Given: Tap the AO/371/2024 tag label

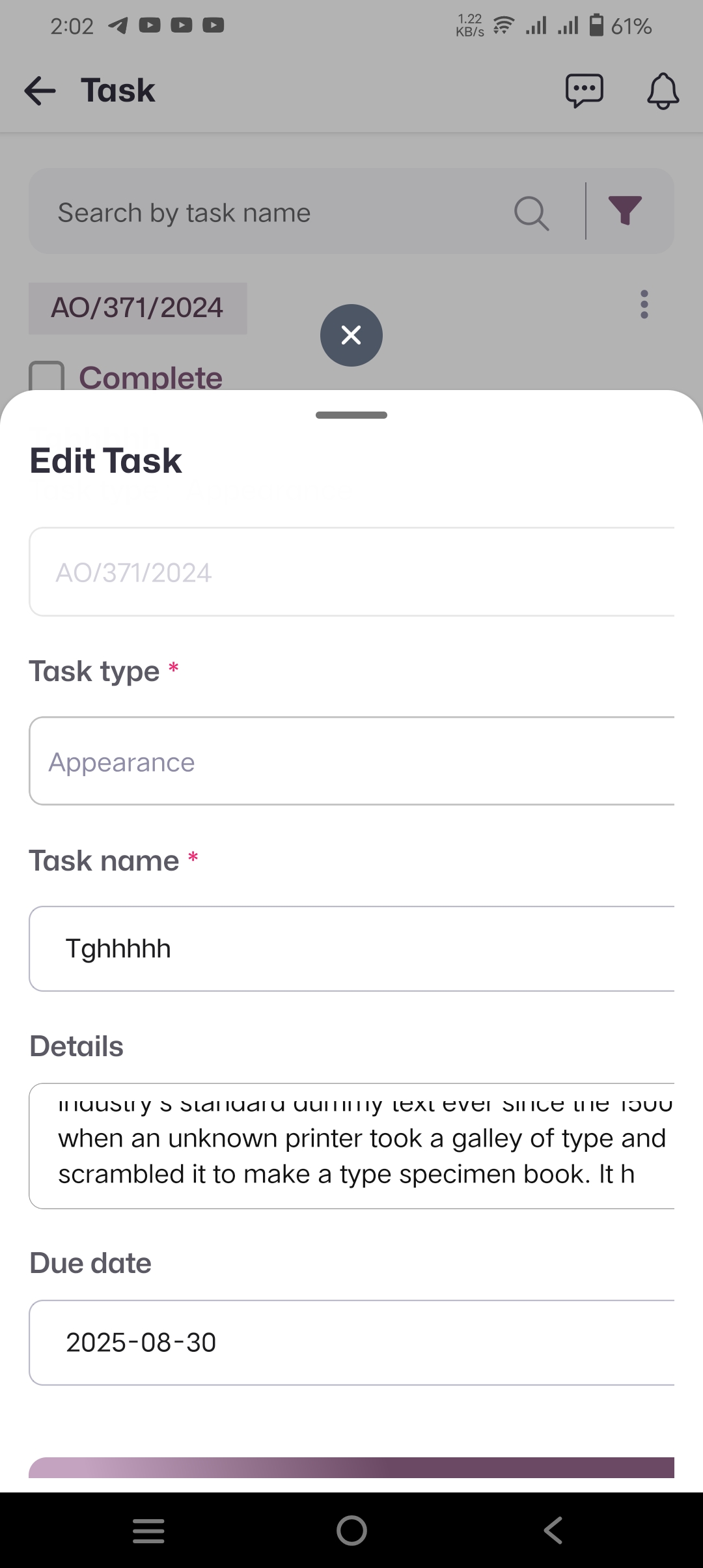Looking at the screenshot, I should point(137,308).
